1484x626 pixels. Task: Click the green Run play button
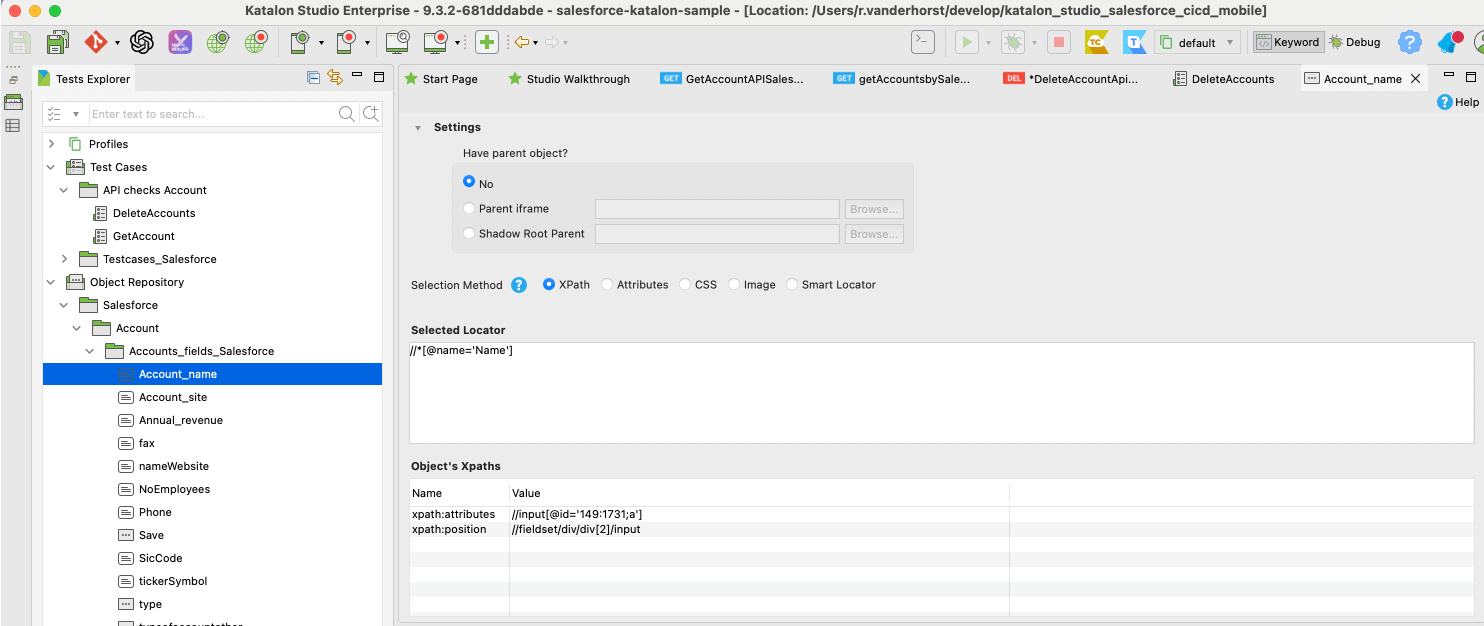(x=967, y=42)
